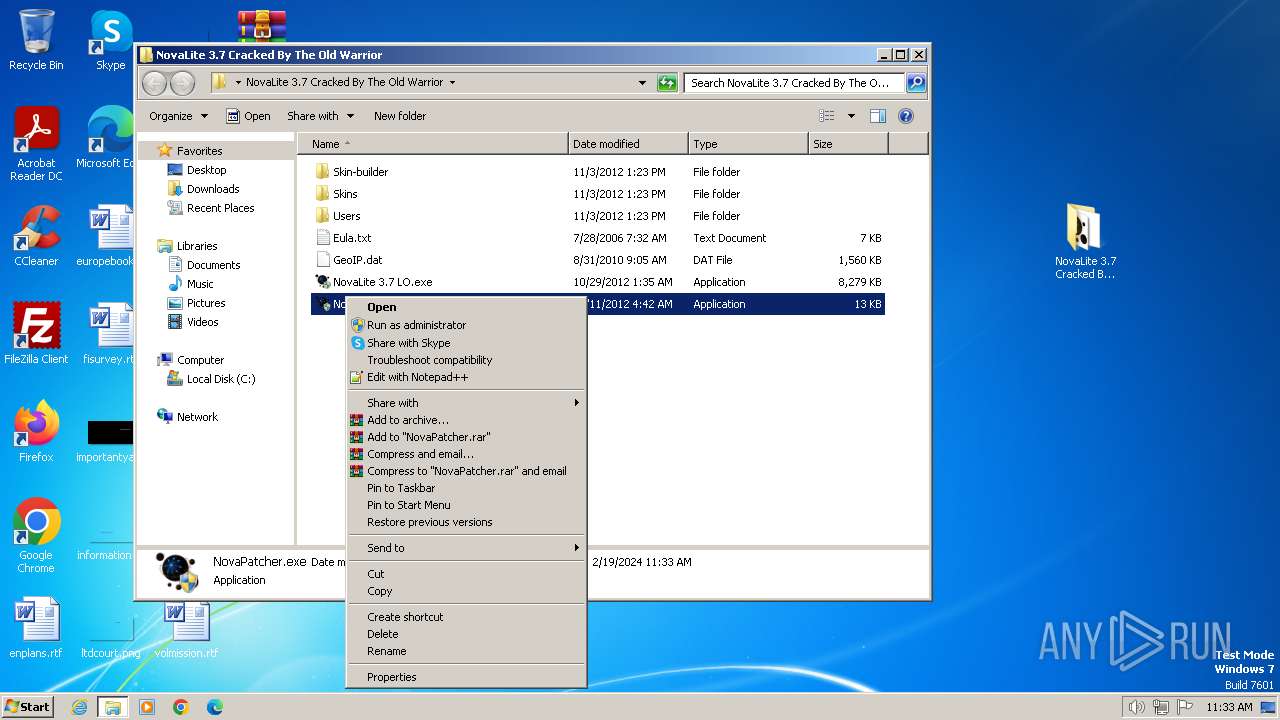Select Share with Skype menu entry
The height and width of the screenshot is (720, 1280).
(465, 343)
